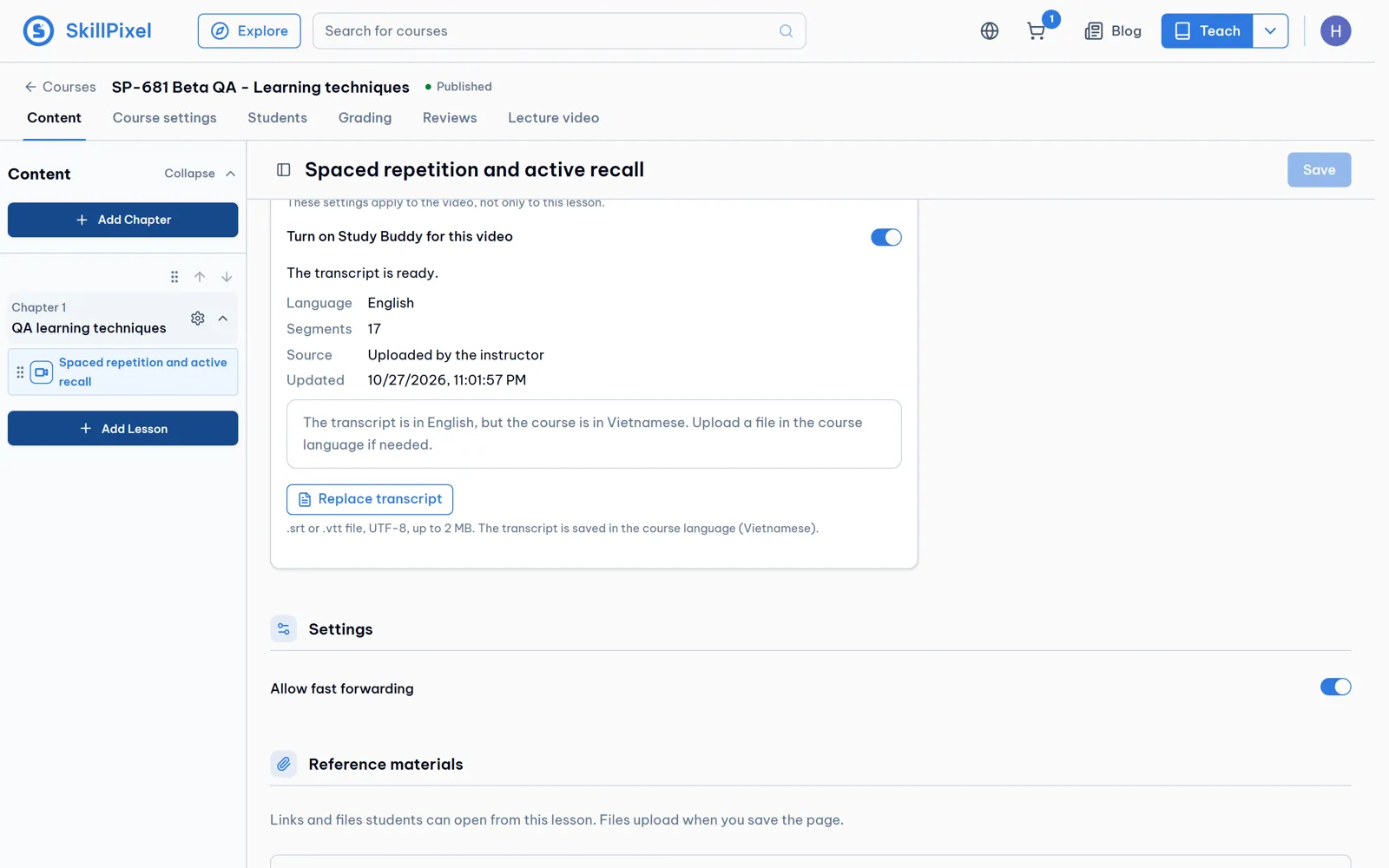Screen dimensions: 1389x868
Task: Click the lesson drag handle dots
Action: 20,372
